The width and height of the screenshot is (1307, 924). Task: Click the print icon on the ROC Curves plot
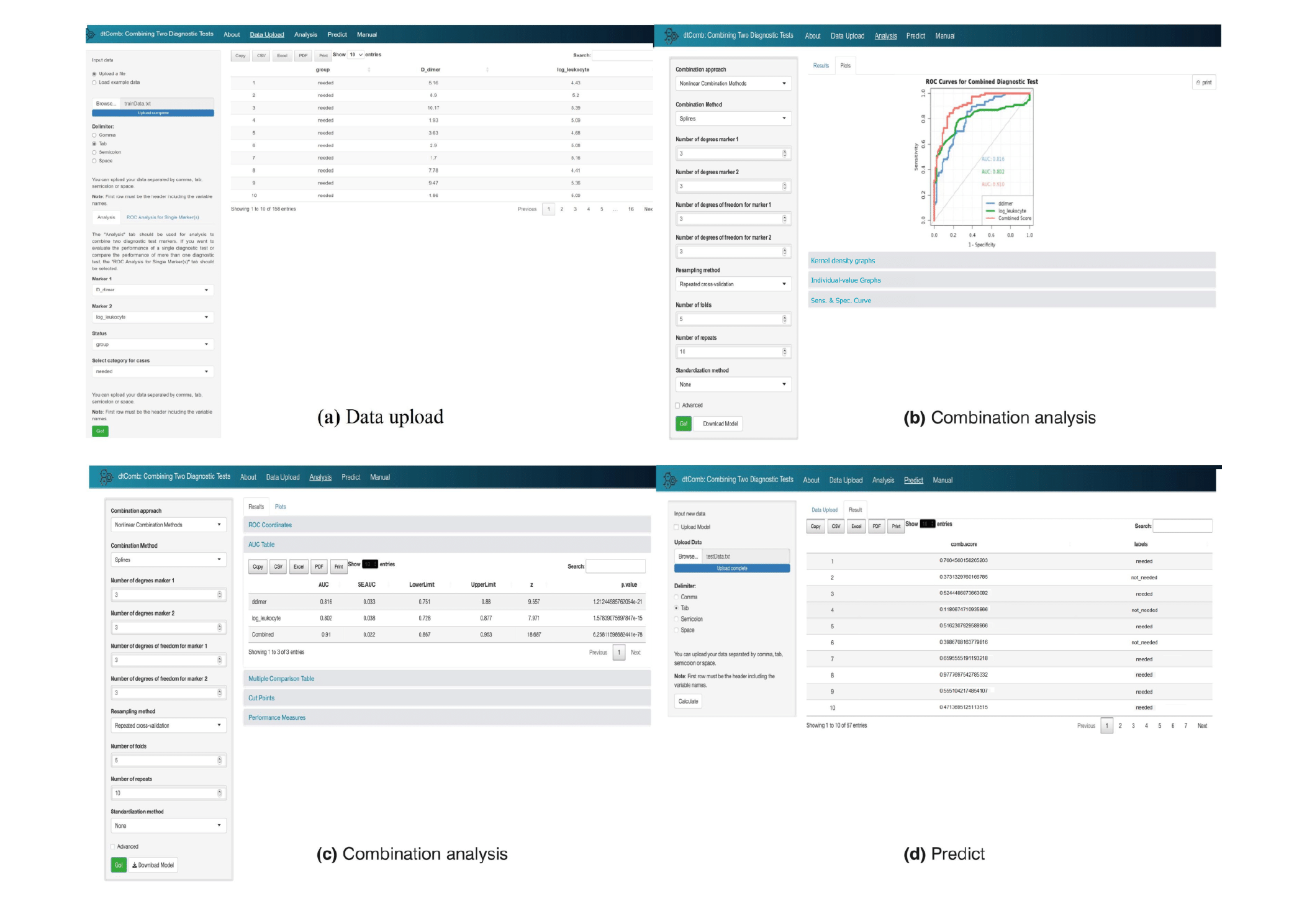(x=1203, y=82)
